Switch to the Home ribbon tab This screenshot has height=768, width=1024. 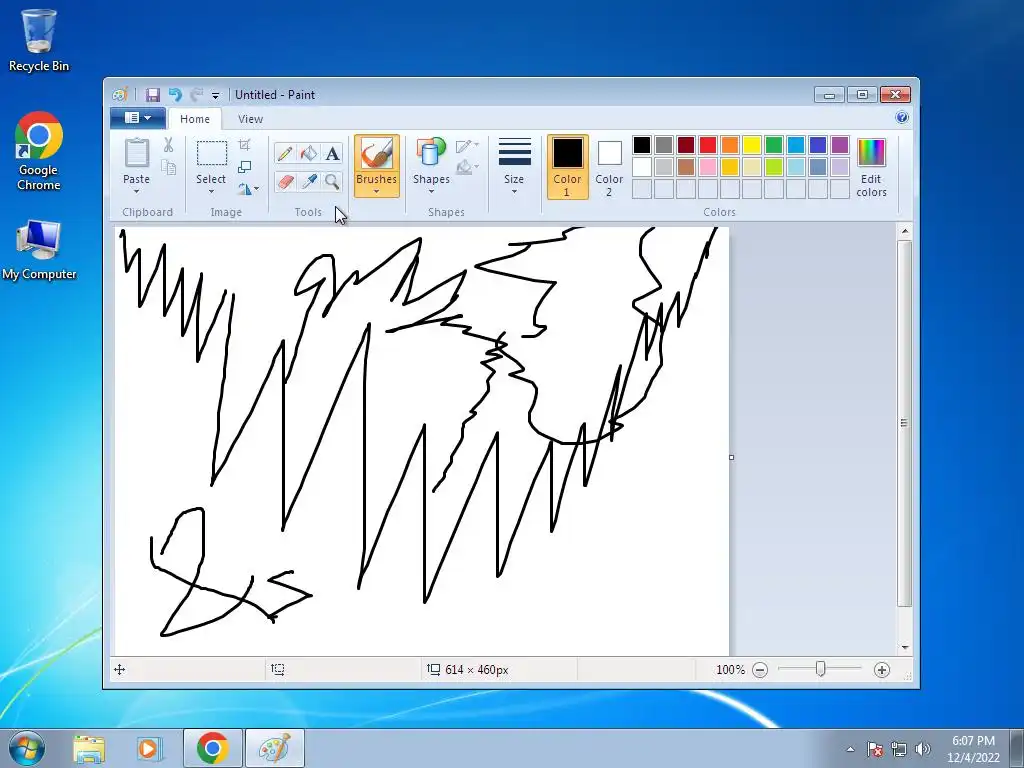(x=195, y=119)
